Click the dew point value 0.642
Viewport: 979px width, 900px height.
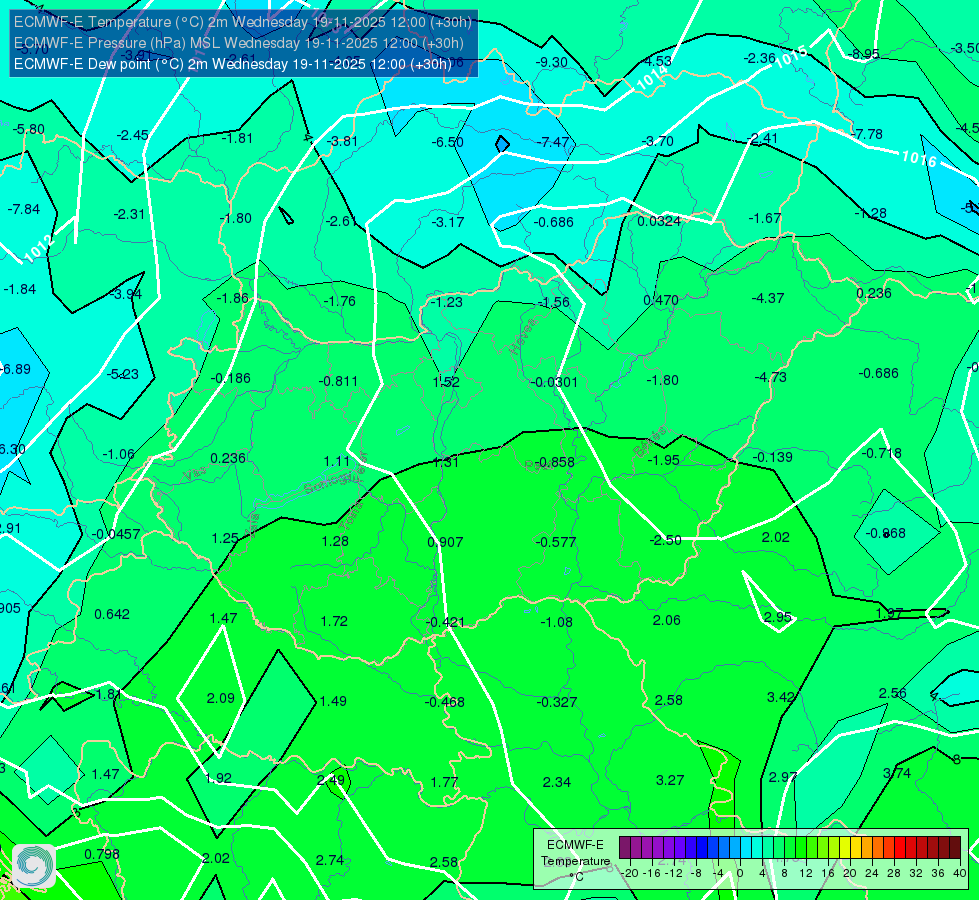click(112, 614)
